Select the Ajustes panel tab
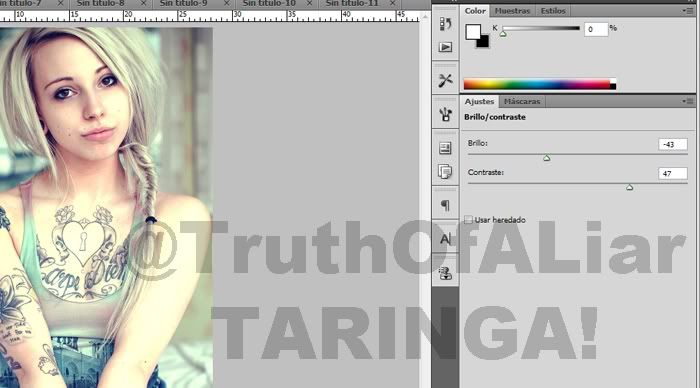The image size is (700, 388). [479, 101]
